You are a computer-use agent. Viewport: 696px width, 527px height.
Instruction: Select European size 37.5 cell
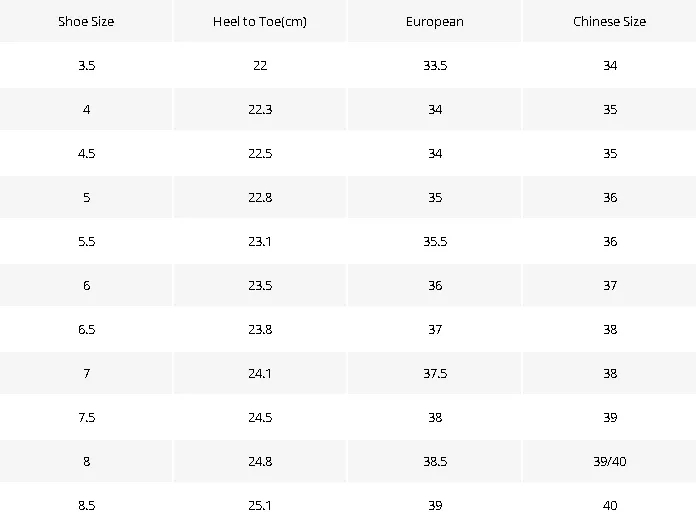coord(435,373)
